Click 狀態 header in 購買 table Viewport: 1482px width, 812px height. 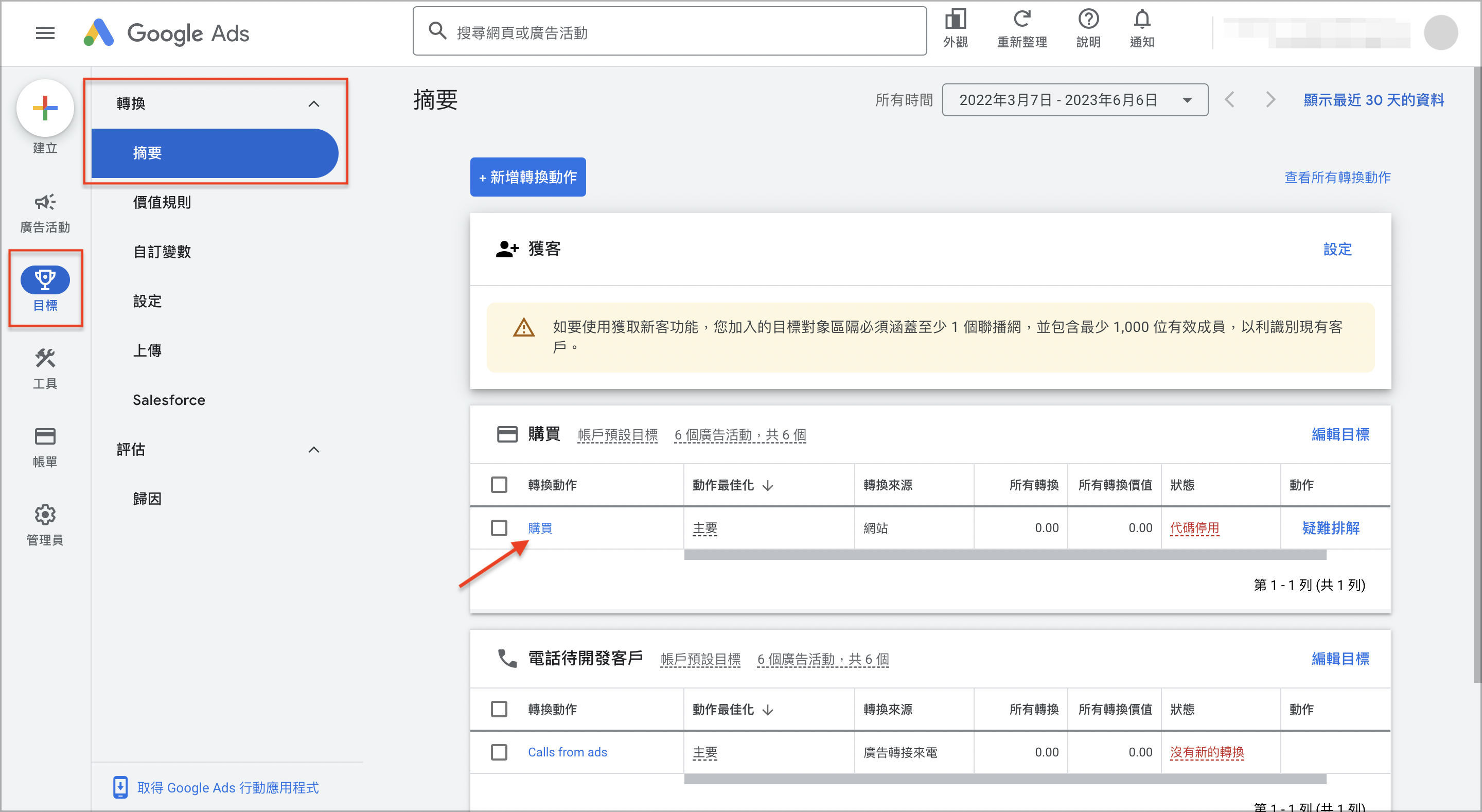[1183, 485]
